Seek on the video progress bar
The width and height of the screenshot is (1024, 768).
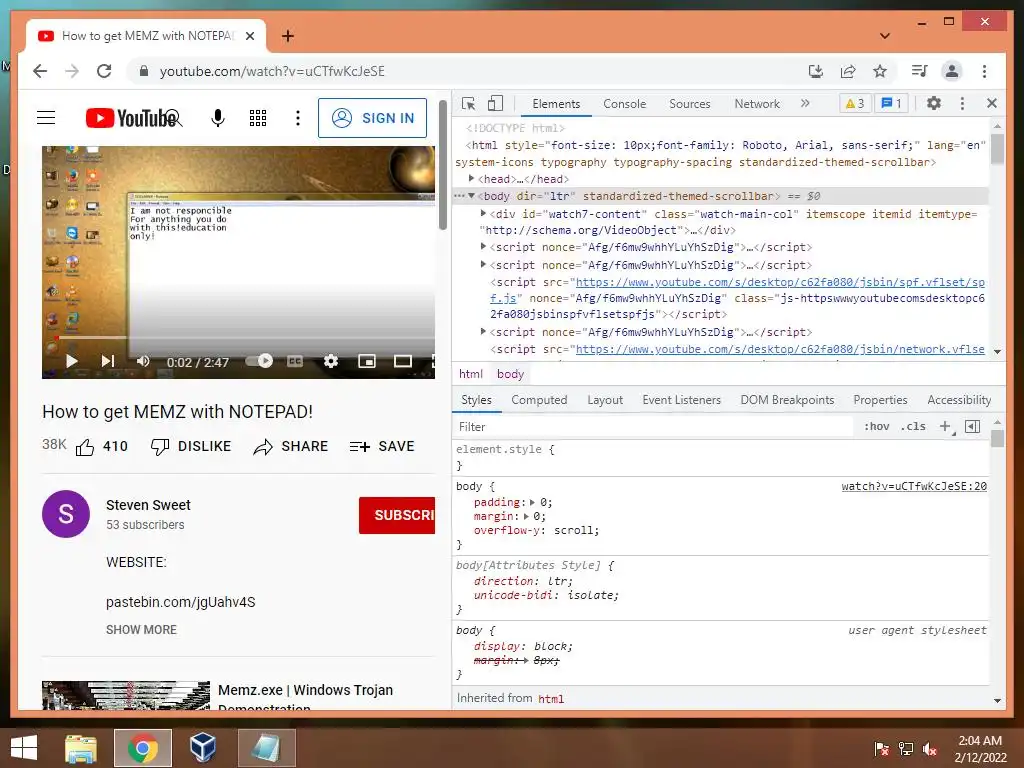click(244, 338)
